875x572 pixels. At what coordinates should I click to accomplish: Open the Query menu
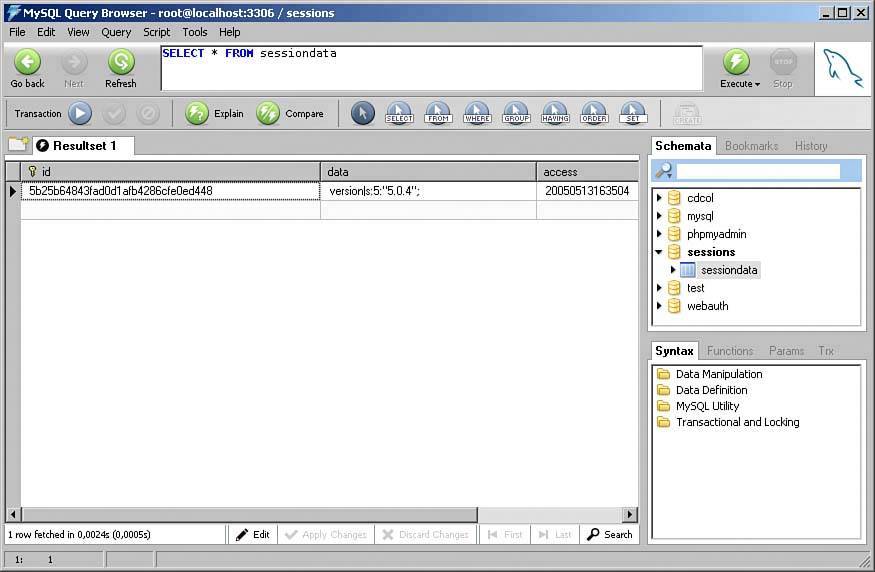coord(116,32)
